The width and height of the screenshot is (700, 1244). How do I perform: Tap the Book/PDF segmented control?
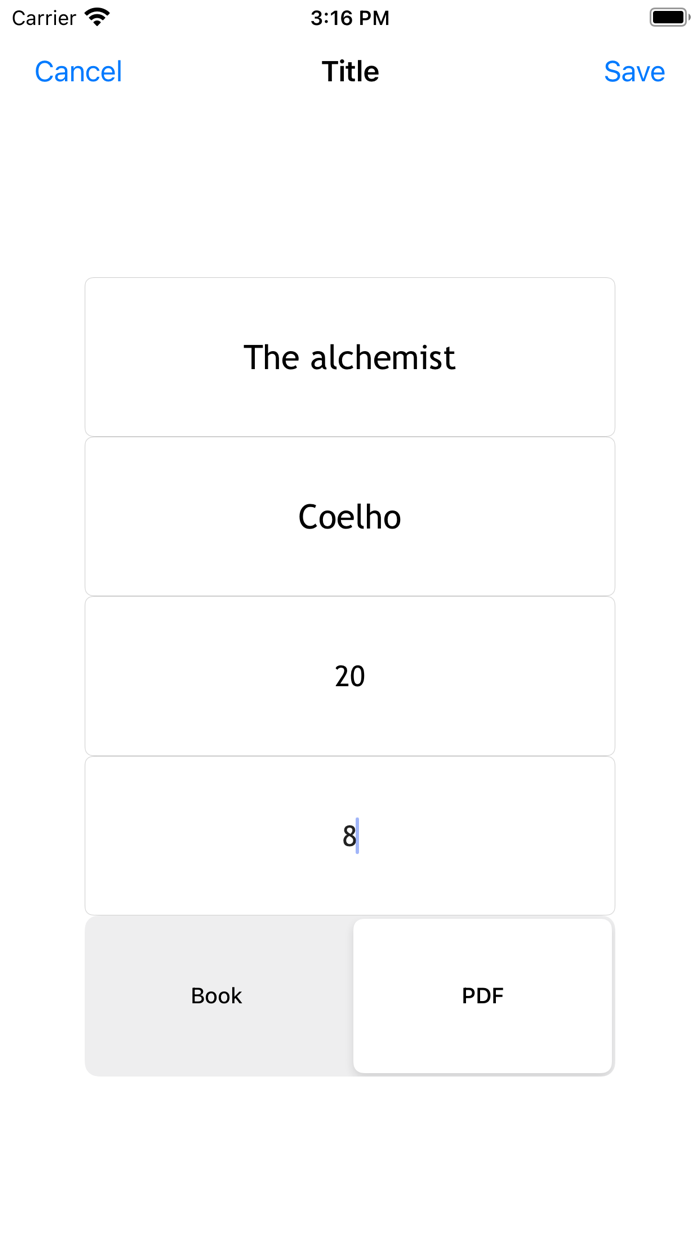[x=350, y=996]
